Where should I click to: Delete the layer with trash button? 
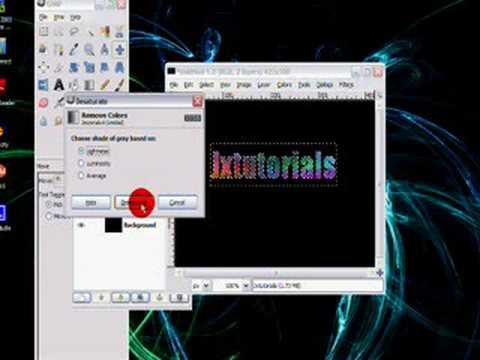pos(179,298)
